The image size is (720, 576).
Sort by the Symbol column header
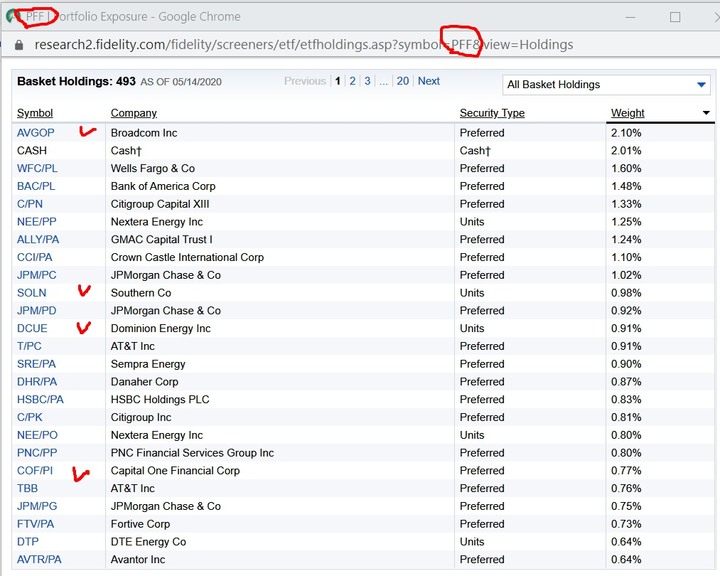point(35,113)
